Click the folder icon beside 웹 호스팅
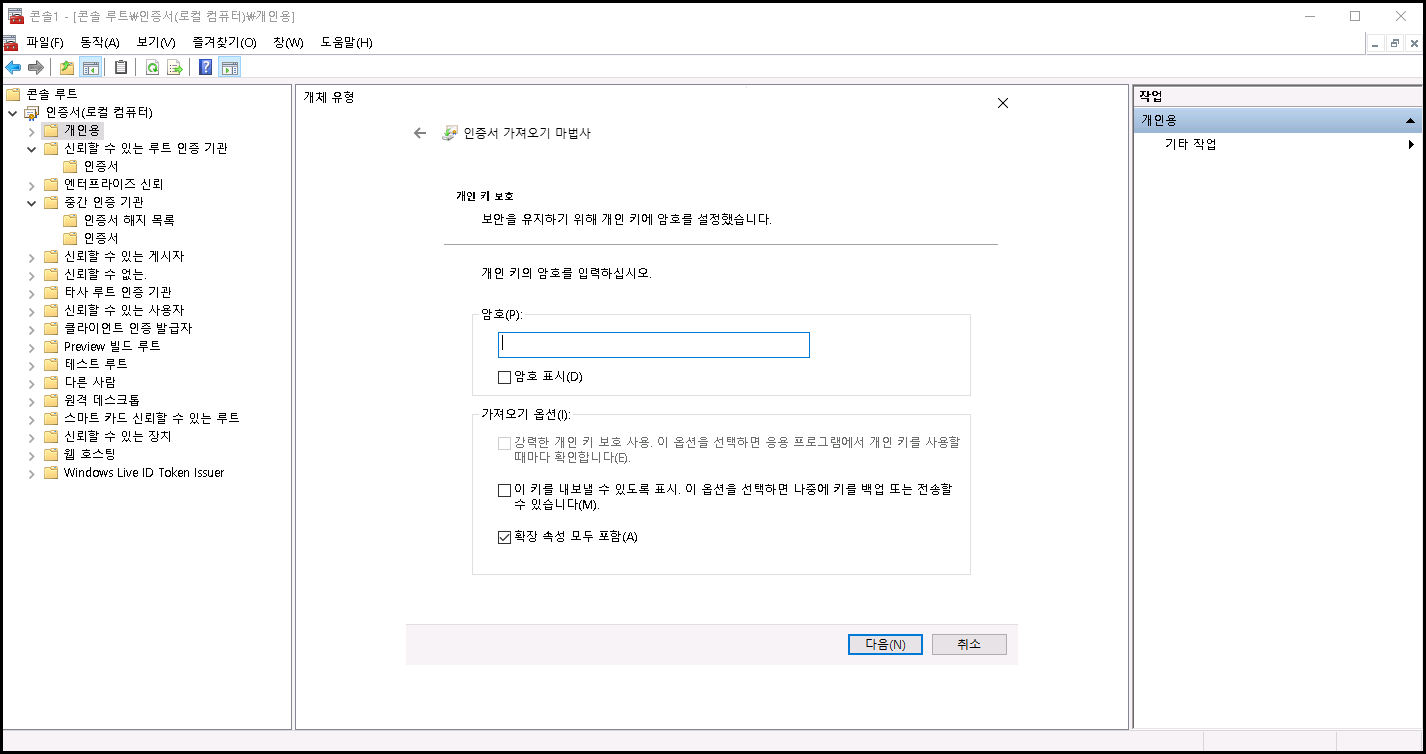This screenshot has width=1426, height=754. click(51, 454)
